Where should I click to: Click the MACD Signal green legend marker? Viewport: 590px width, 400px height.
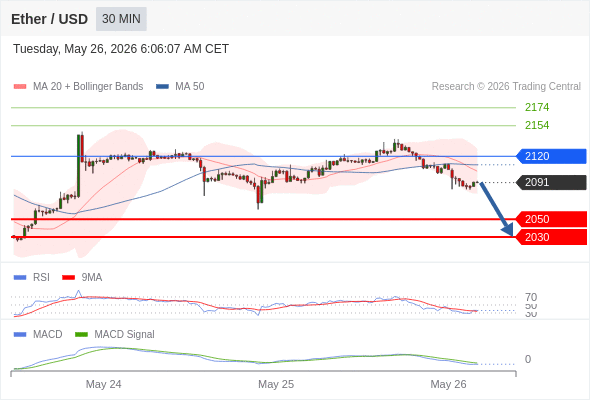pos(81,335)
